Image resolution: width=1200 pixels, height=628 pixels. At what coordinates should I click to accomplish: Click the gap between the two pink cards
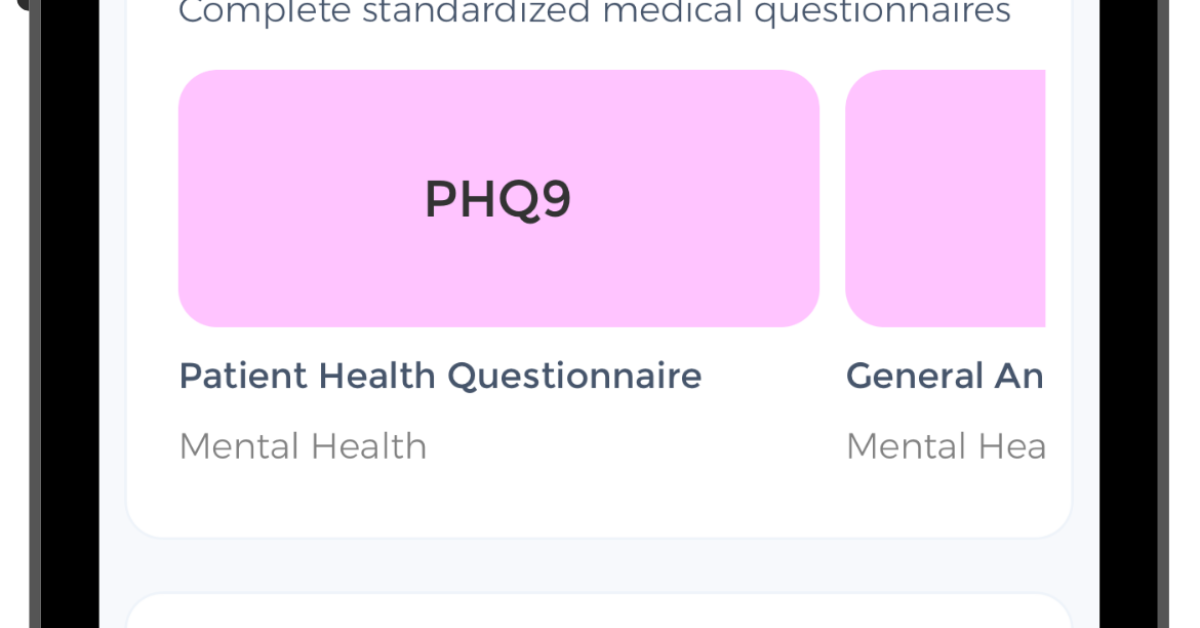tap(832, 198)
